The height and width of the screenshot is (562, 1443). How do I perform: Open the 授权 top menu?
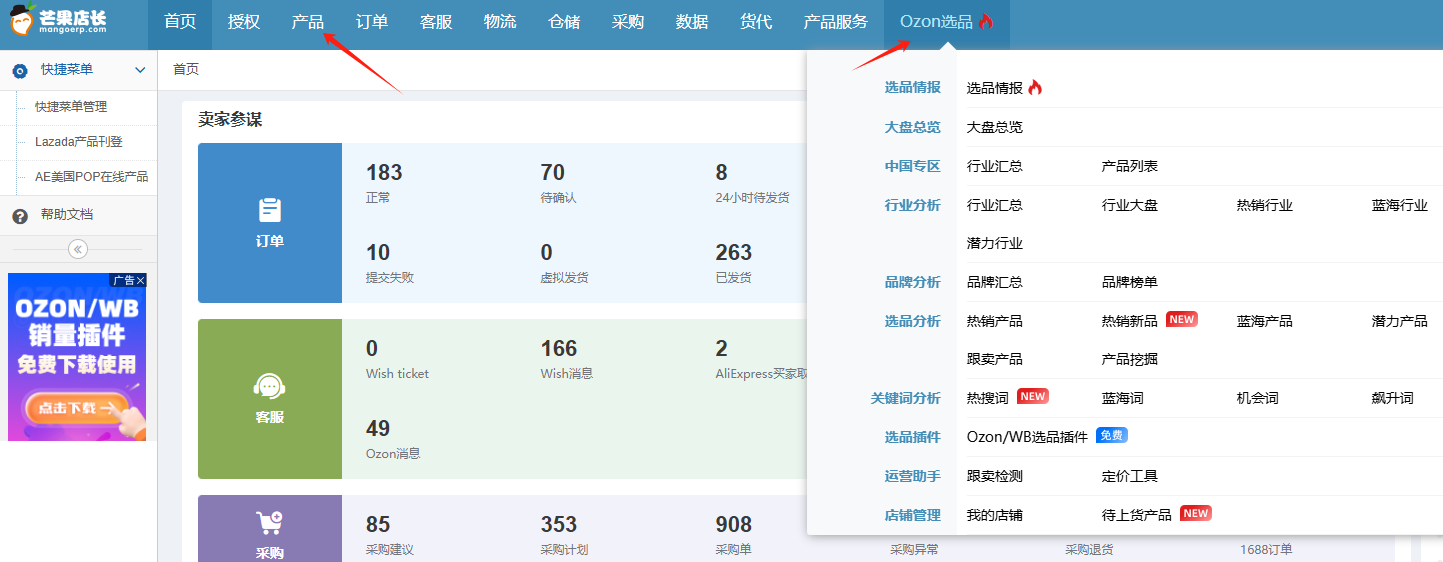click(244, 22)
